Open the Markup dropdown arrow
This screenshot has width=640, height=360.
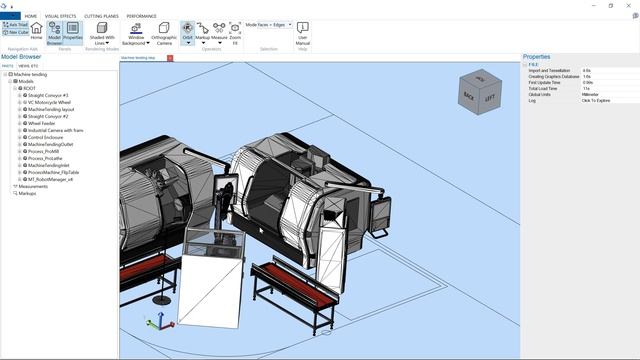coord(203,43)
